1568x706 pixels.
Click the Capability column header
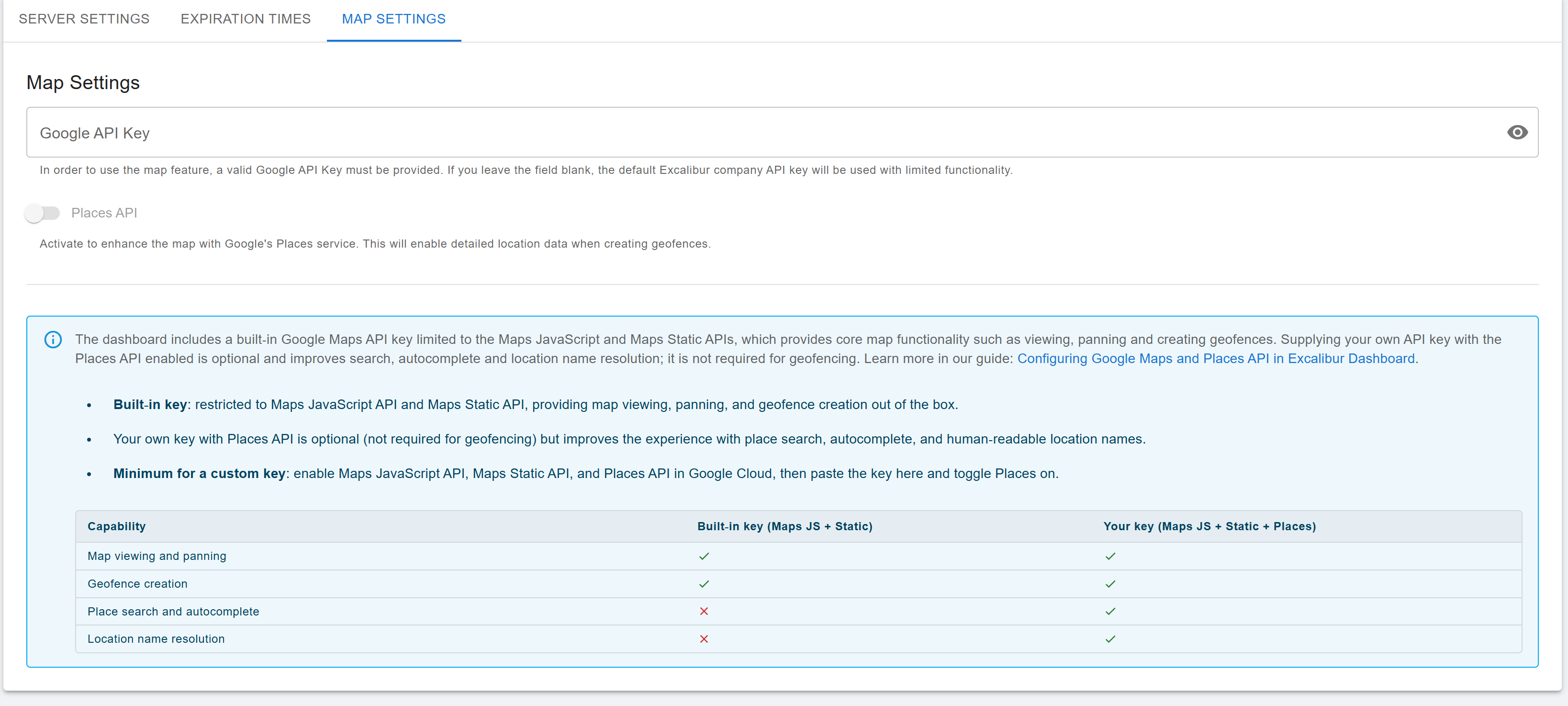[116, 526]
